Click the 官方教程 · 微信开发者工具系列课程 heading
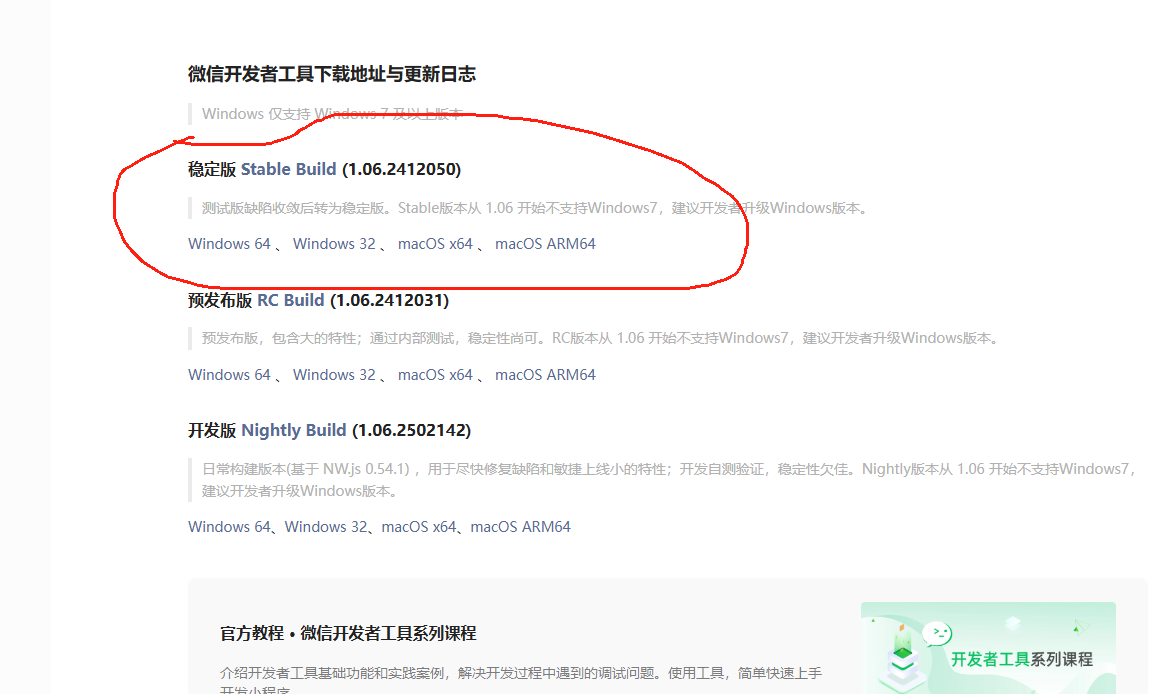 coord(348,634)
